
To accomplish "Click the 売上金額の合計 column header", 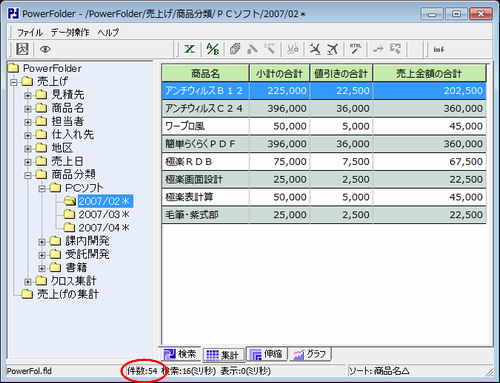I will [x=429, y=73].
